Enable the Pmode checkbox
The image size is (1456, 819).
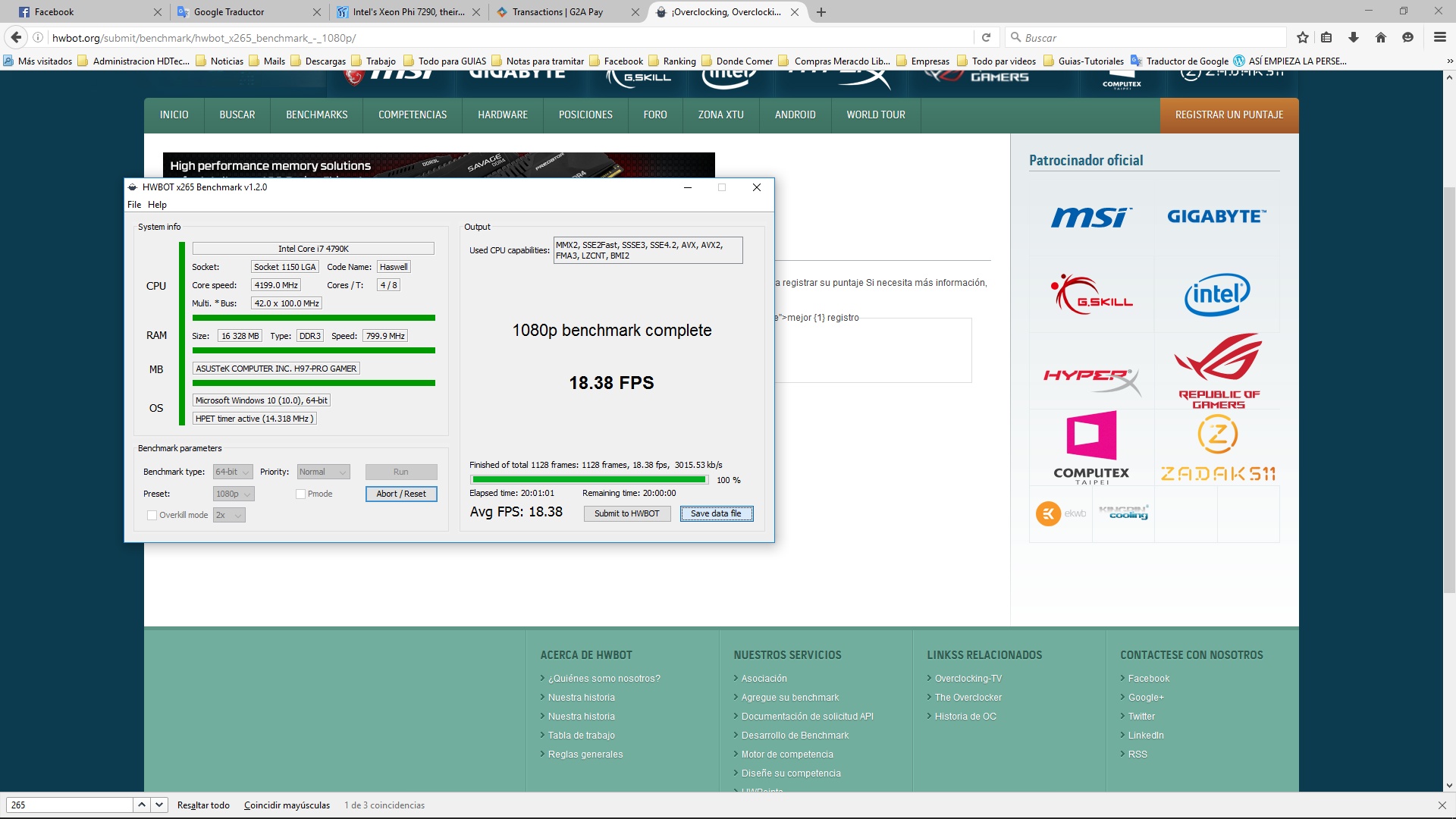pyautogui.click(x=300, y=494)
